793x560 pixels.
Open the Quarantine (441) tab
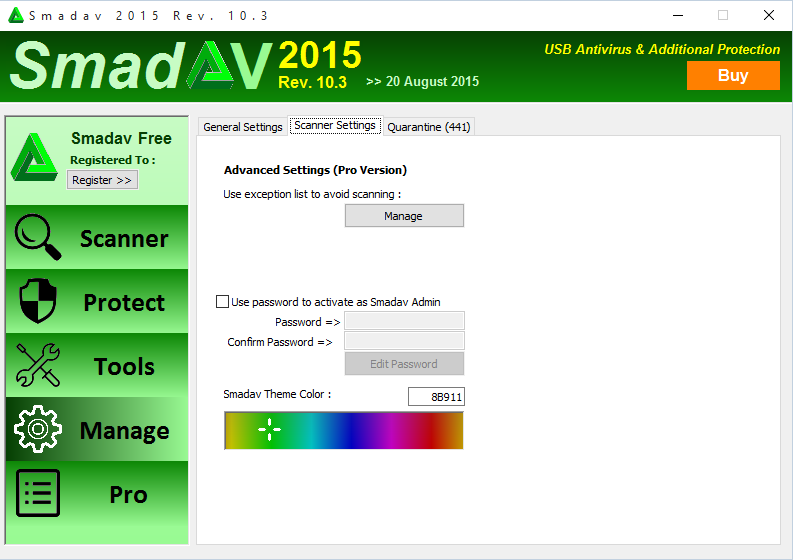[429, 127]
